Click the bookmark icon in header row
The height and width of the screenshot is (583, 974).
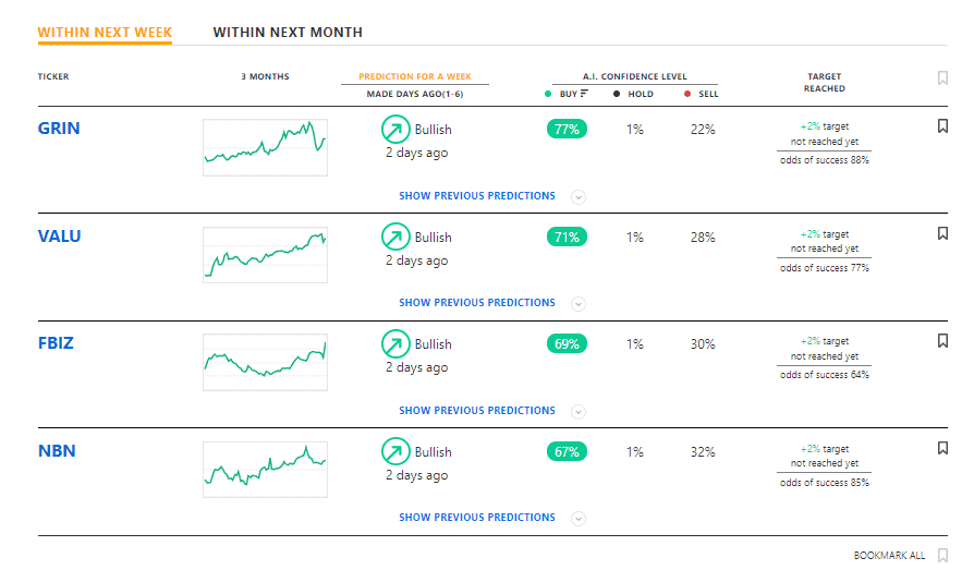pyautogui.click(x=942, y=78)
